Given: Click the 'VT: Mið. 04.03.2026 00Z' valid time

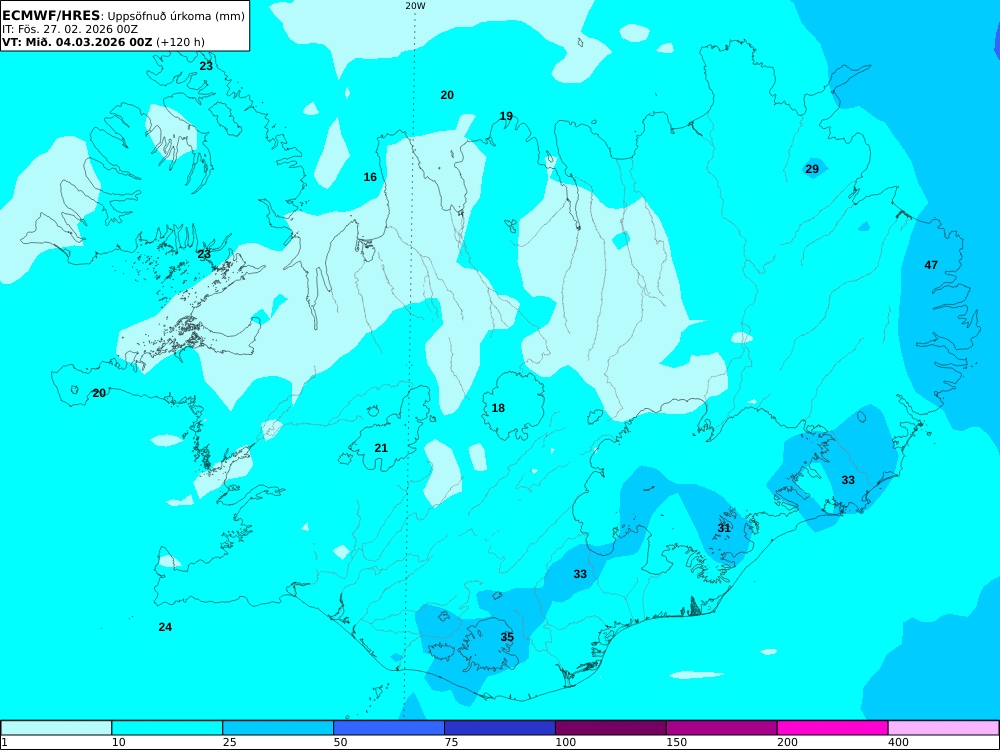Looking at the screenshot, I should (x=77, y=42).
